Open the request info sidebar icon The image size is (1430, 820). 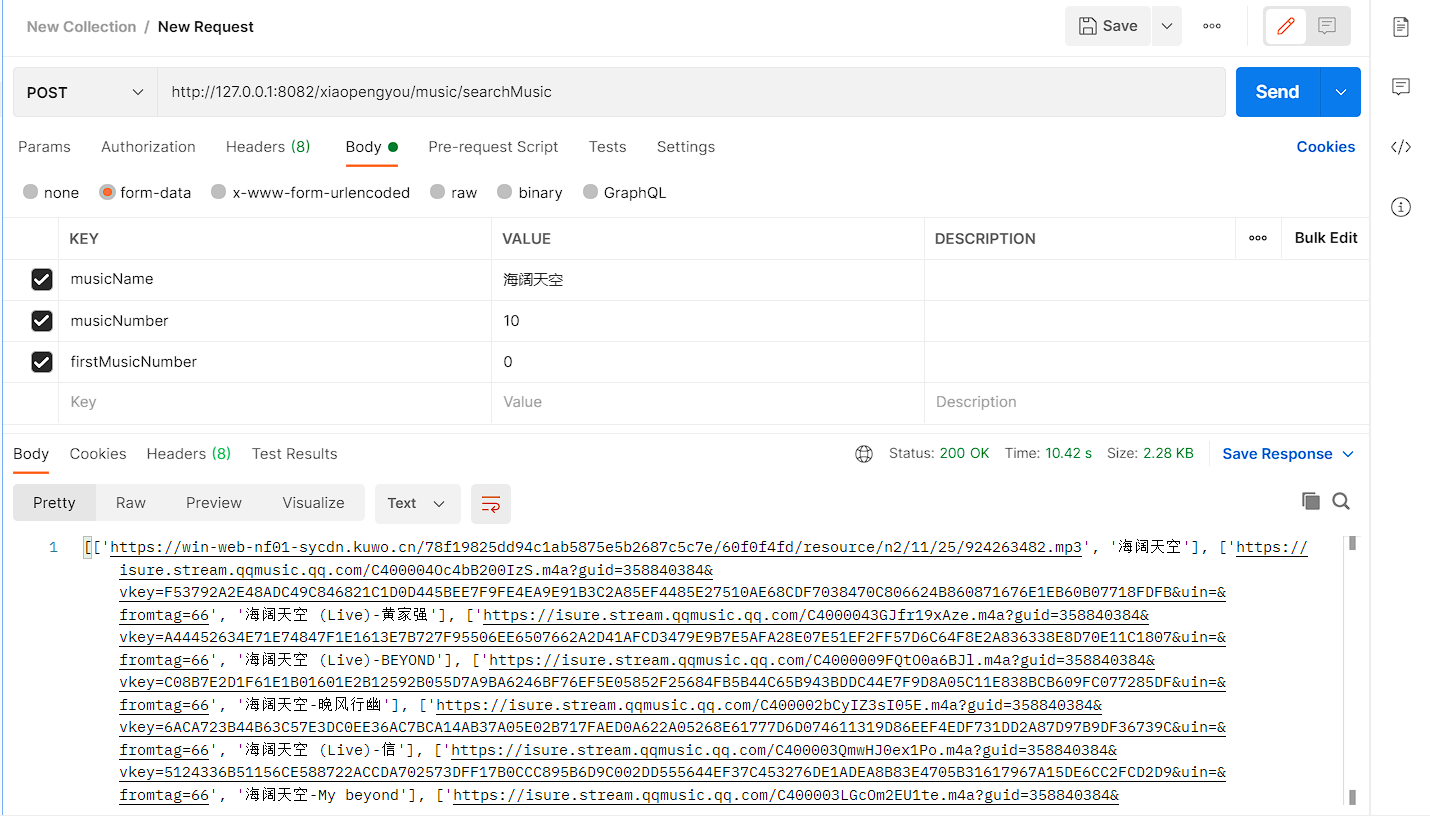[1401, 207]
